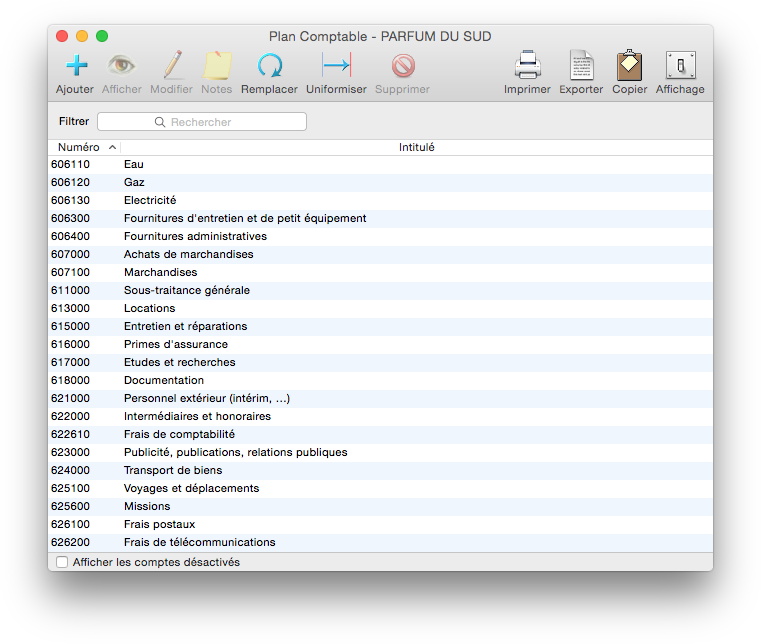Minimize the window with yellow button
Image resolution: width=761 pixels, height=644 pixels.
point(82,36)
